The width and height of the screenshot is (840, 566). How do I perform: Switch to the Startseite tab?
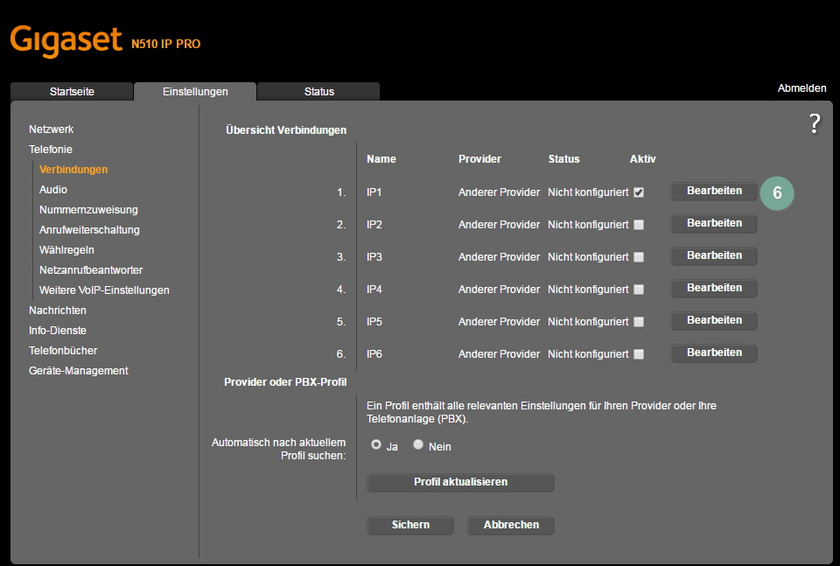(72, 92)
